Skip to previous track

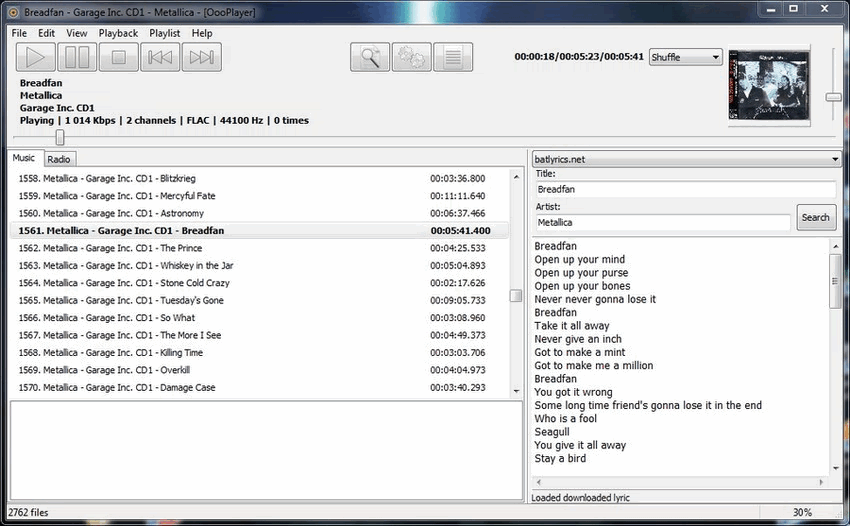click(160, 57)
